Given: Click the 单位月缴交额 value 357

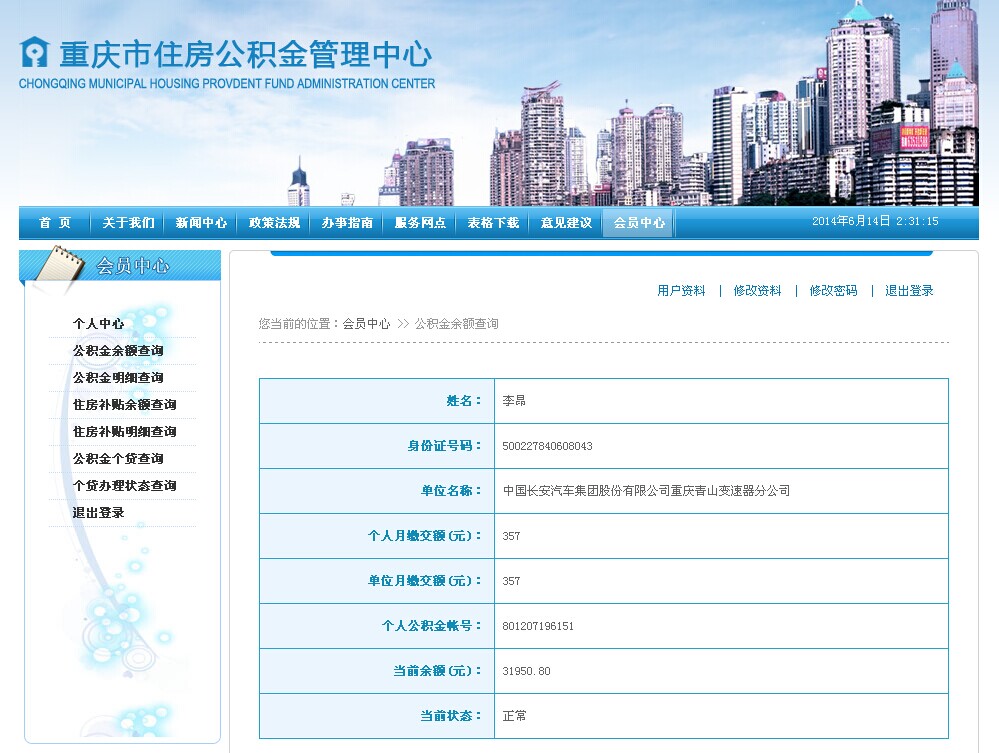Looking at the screenshot, I should click(x=511, y=581).
